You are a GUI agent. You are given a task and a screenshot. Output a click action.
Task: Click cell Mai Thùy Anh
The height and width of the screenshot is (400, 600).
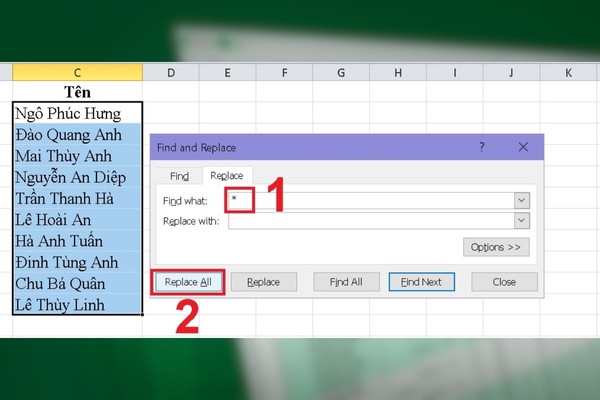click(x=77, y=155)
